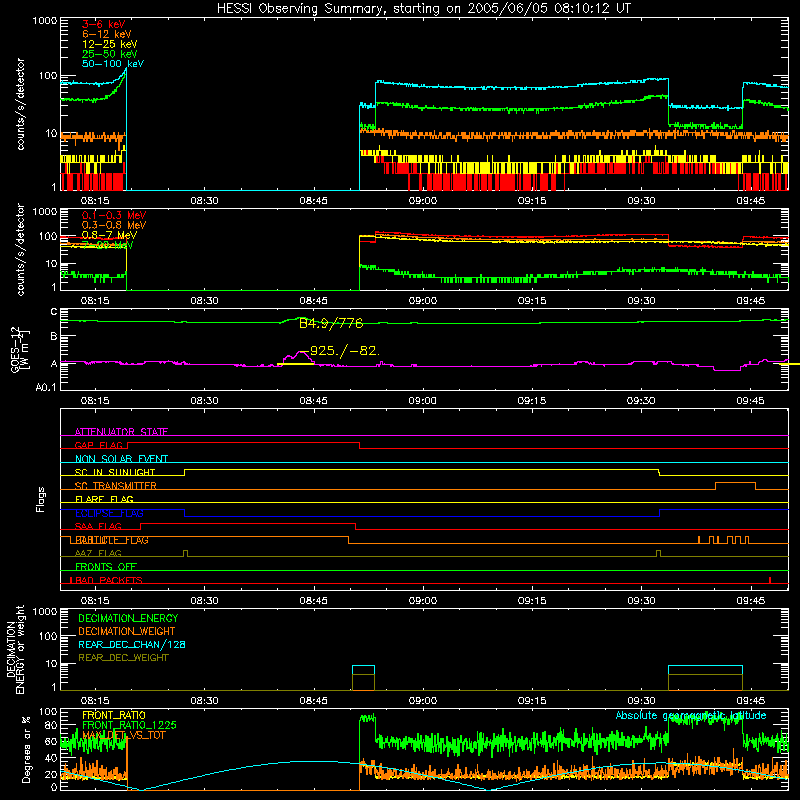Select the BAD_PACKETS flag label
Screen dimensions: 800x800
click(x=109, y=580)
